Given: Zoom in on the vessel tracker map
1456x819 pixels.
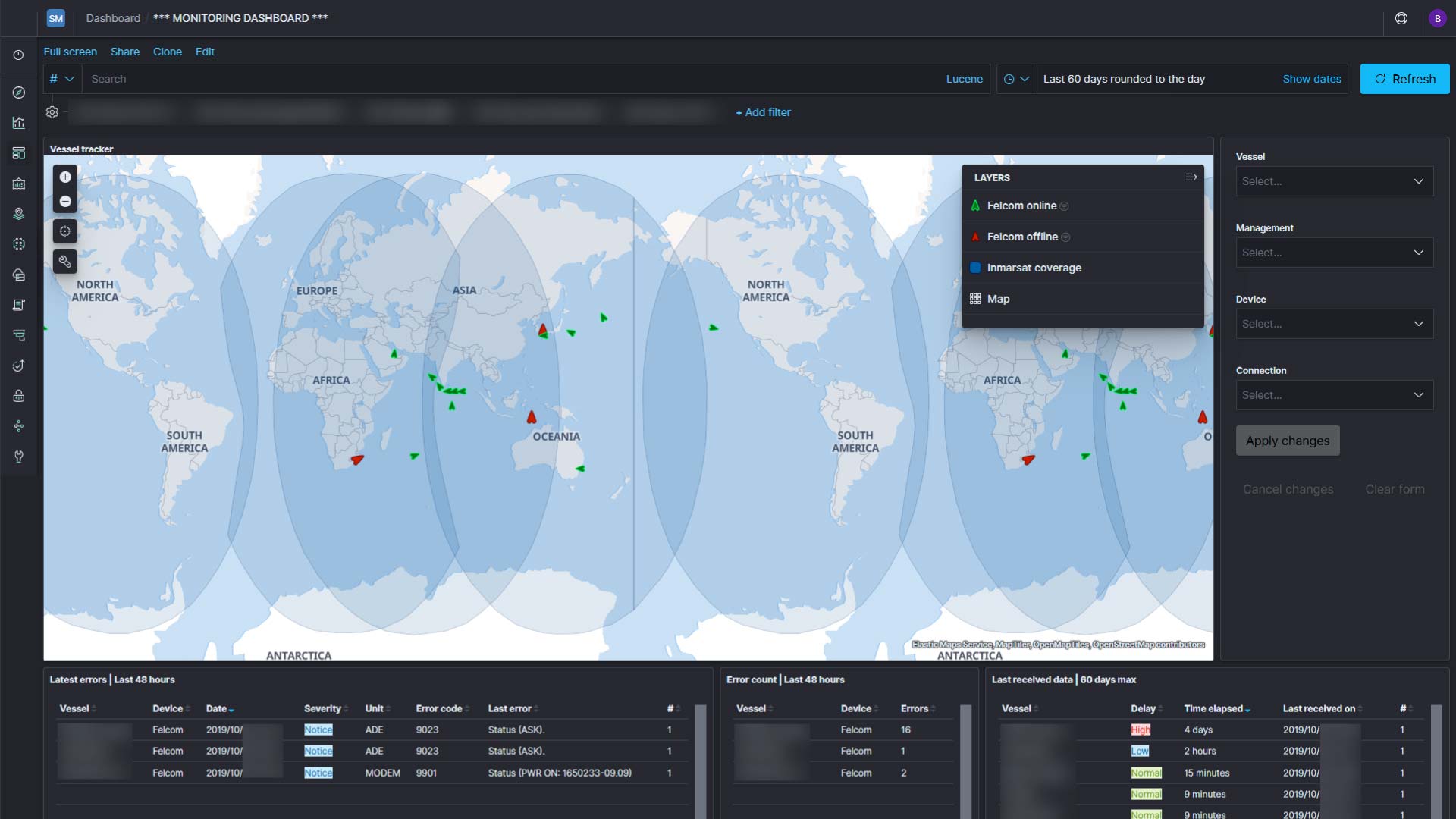Looking at the screenshot, I should 65,177.
